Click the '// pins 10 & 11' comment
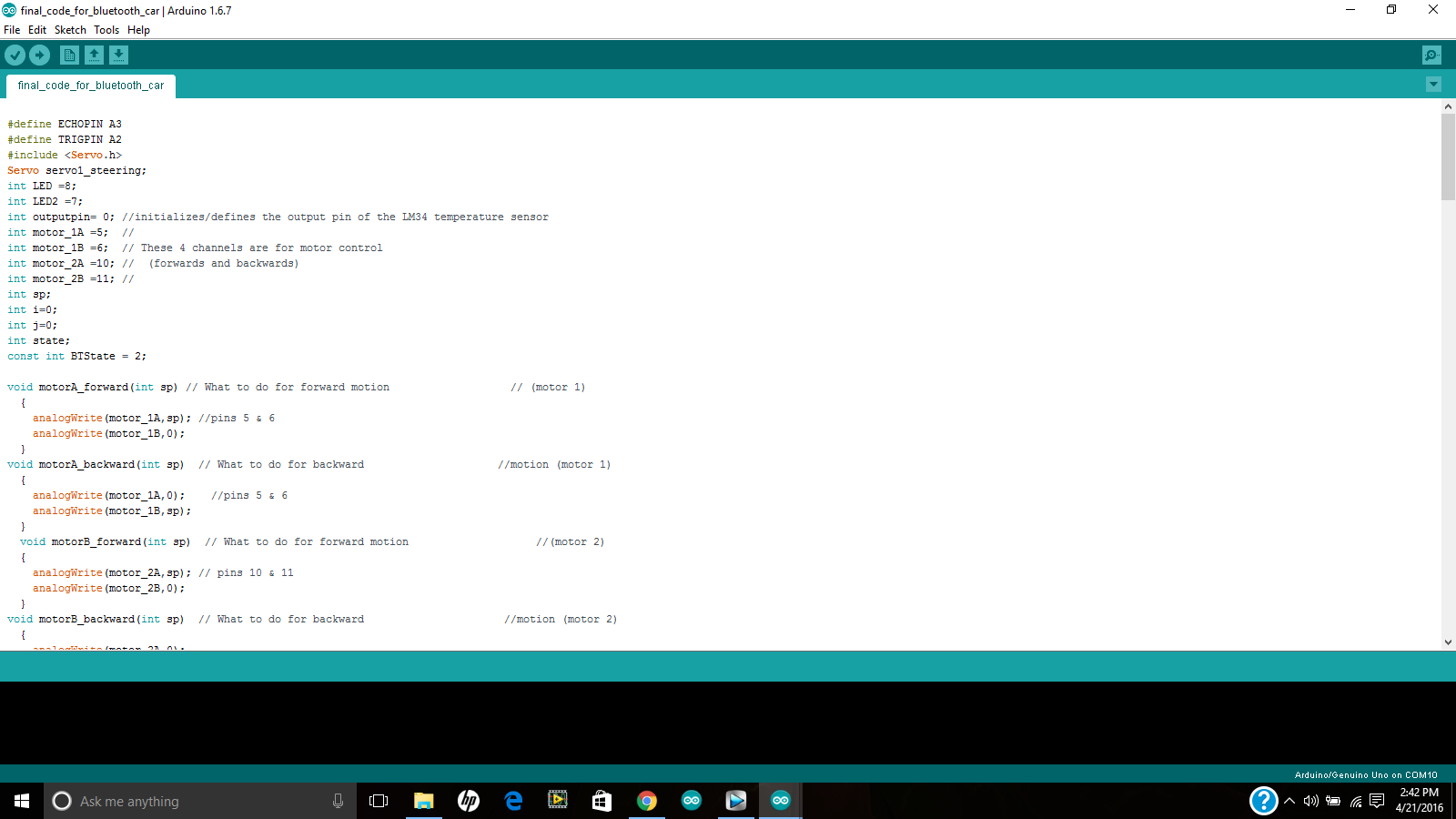This screenshot has height=819, width=1456. pyautogui.click(x=246, y=572)
